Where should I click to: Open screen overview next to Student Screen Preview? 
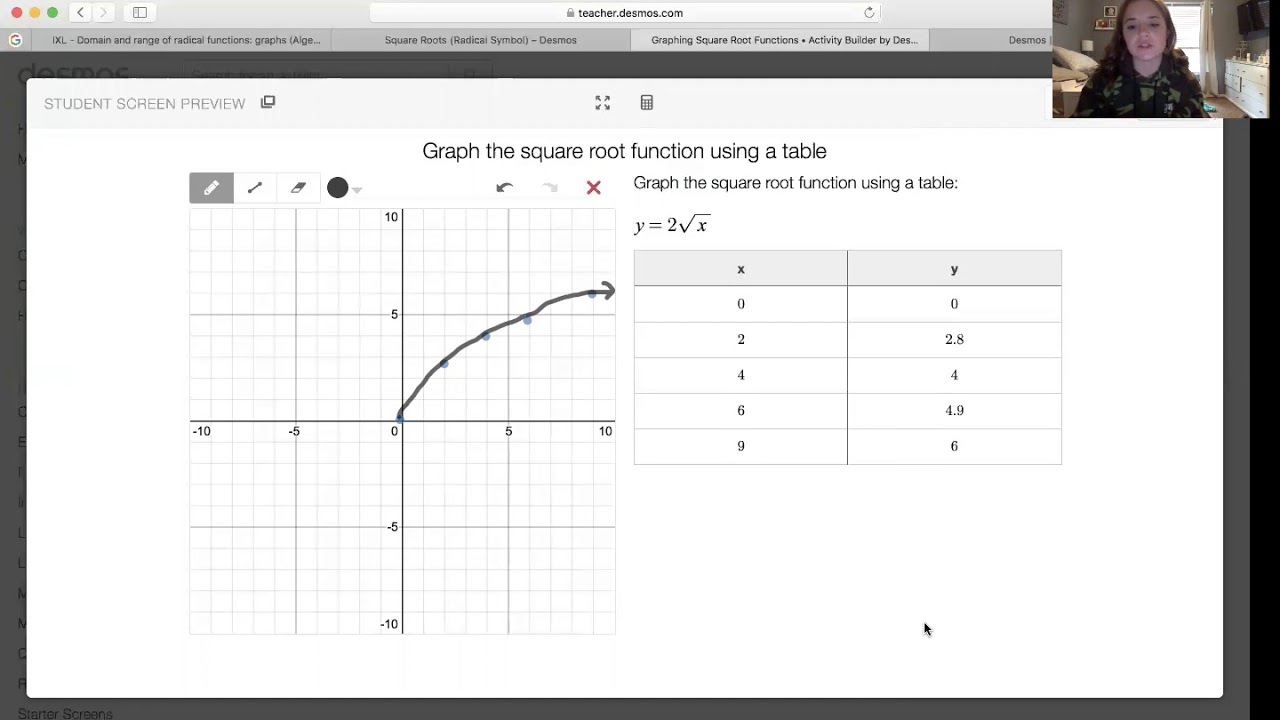268,103
